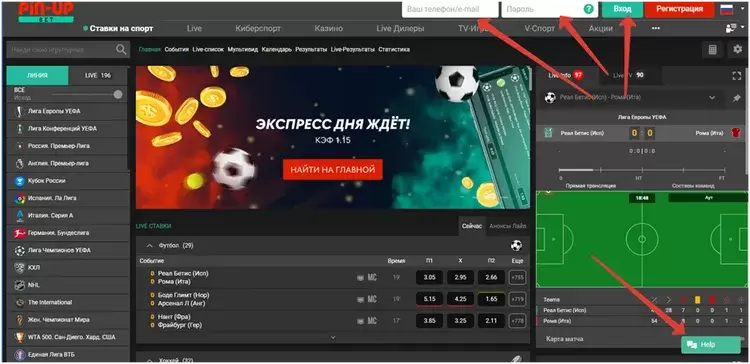This screenshot has height=364, width=750.
Task: Click the PIN-UP BET logo
Action: coord(45,12)
